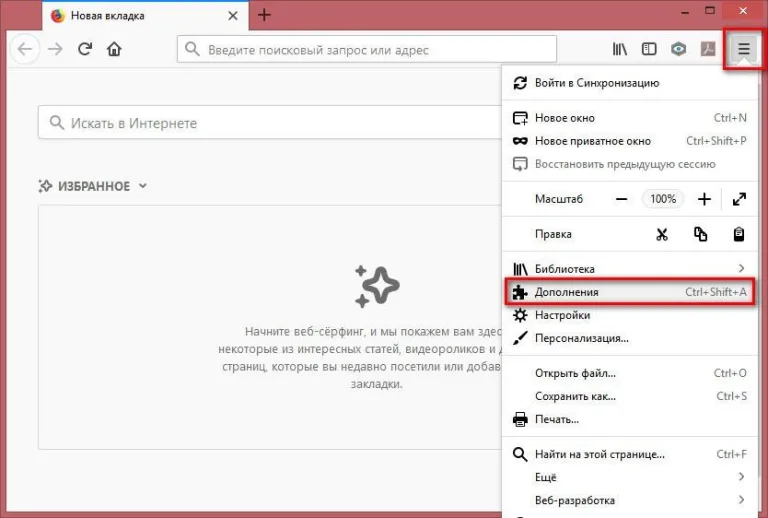Click magnifier icon beside Найти на этой странице
This screenshot has width=768, height=518.
coord(520,454)
